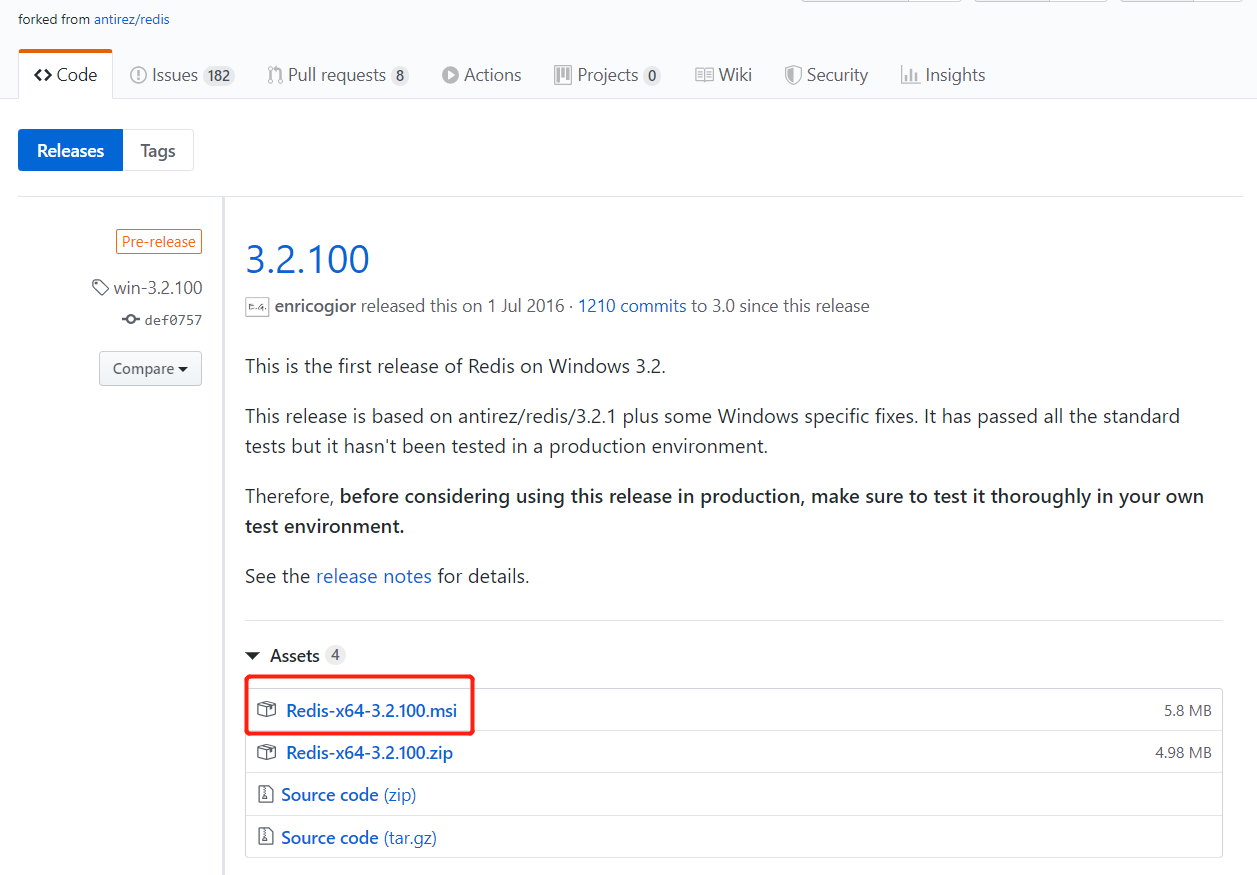This screenshot has height=875, width=1257.
Task: Open the Projects tab
Action: click(606, 75)
